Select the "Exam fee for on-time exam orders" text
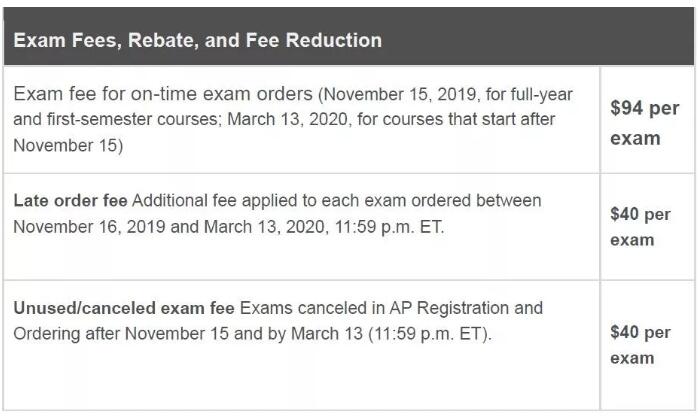This screenshot has height=417, width=699. tap(163, 94)
